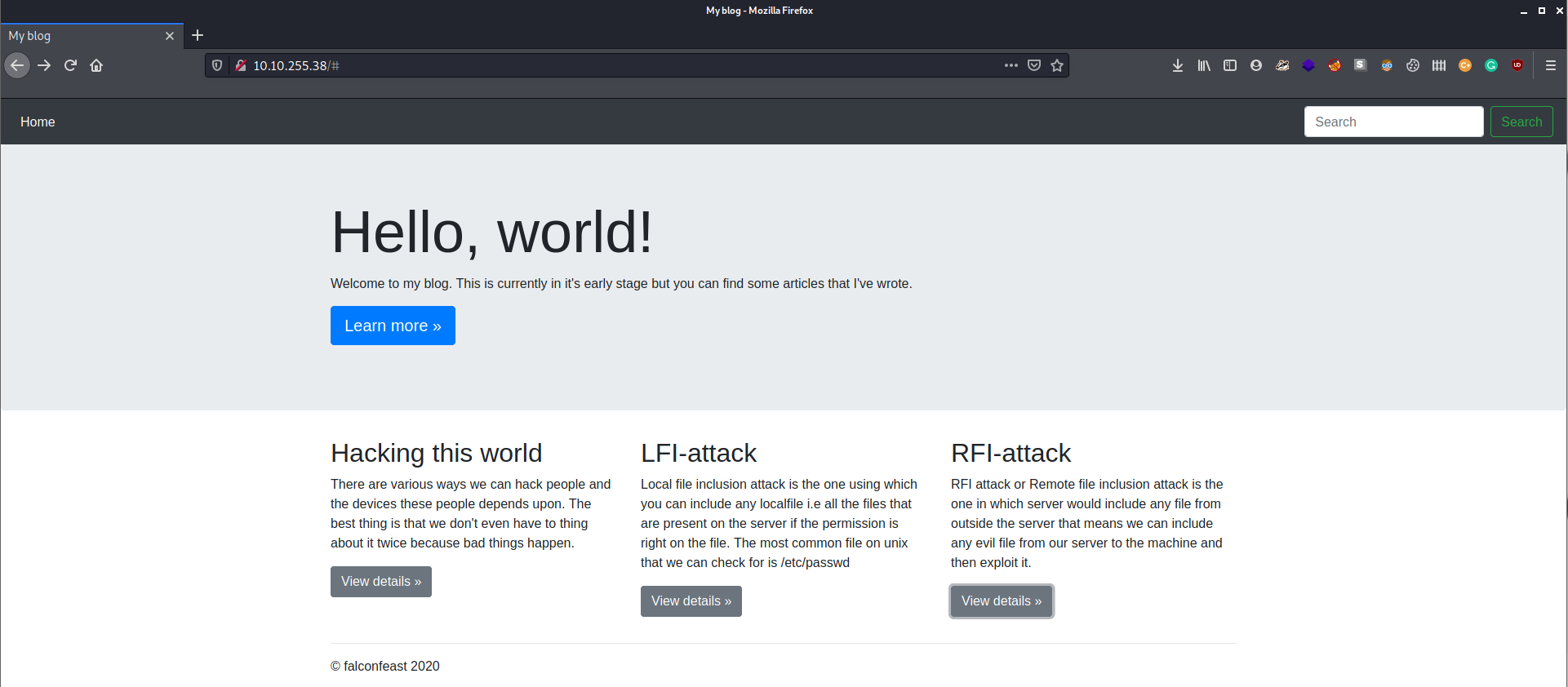Minimize the Firefox window
This screenshot has width=1568, height=687.
(x=1524, y=11)
